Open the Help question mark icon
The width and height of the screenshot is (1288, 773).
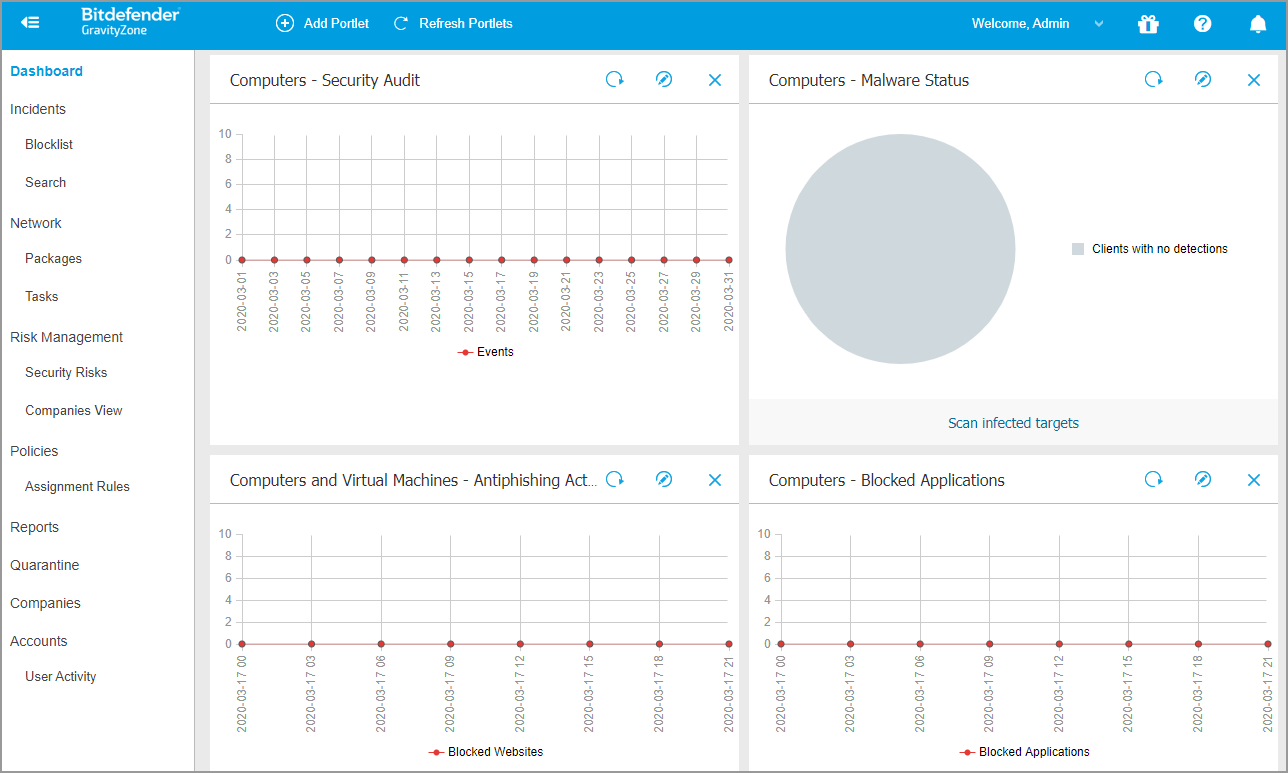click(1202, 24)
